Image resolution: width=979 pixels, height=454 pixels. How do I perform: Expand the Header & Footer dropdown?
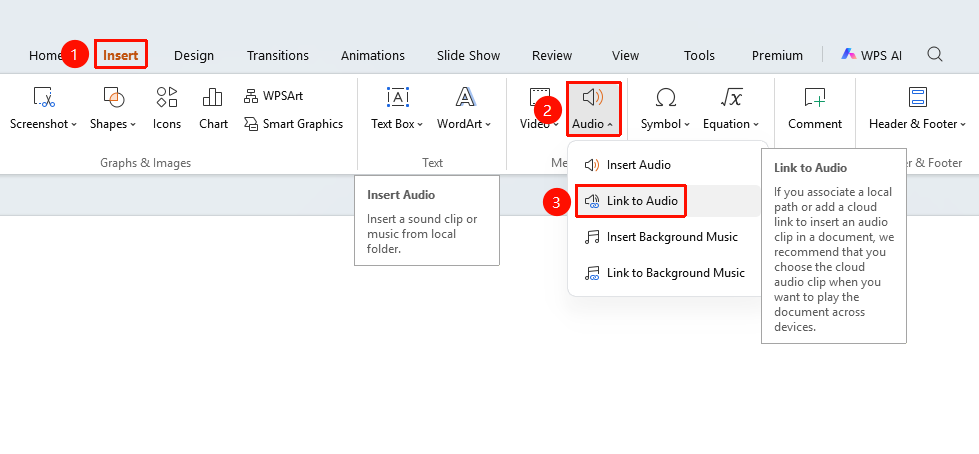963,124
